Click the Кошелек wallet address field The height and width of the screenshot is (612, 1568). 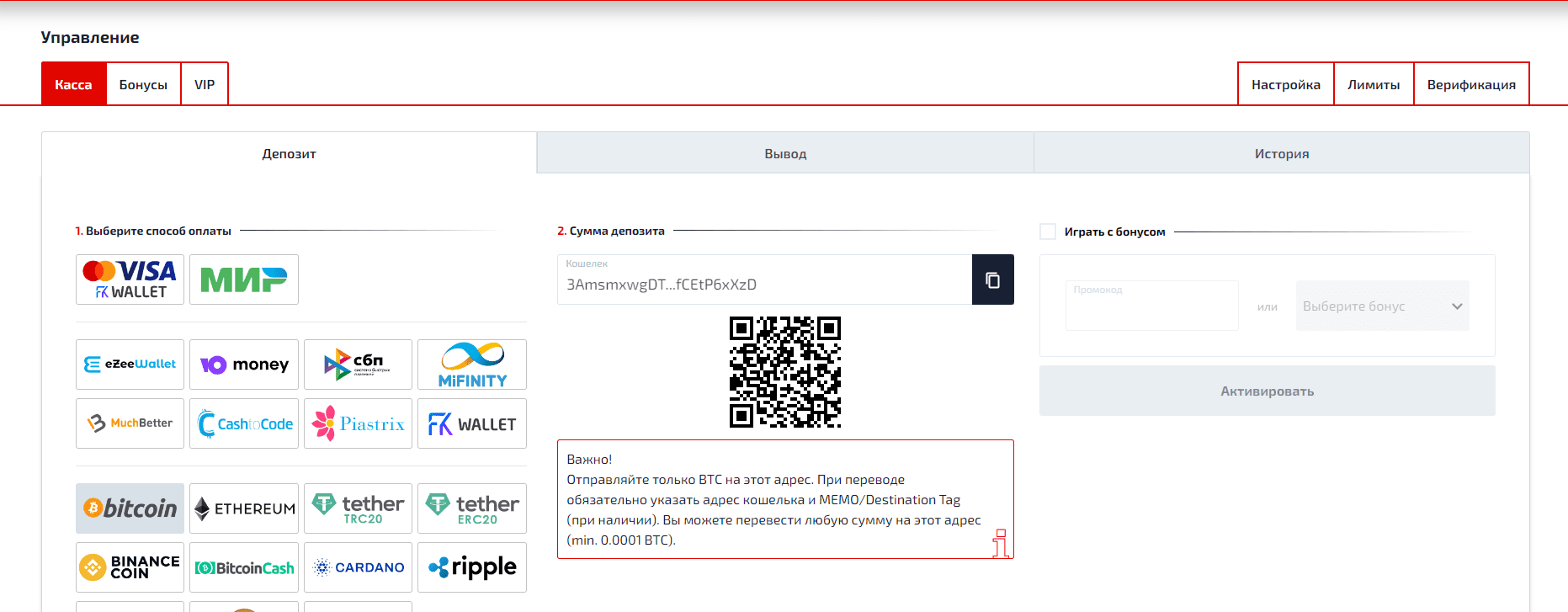[x=764, y=279]
